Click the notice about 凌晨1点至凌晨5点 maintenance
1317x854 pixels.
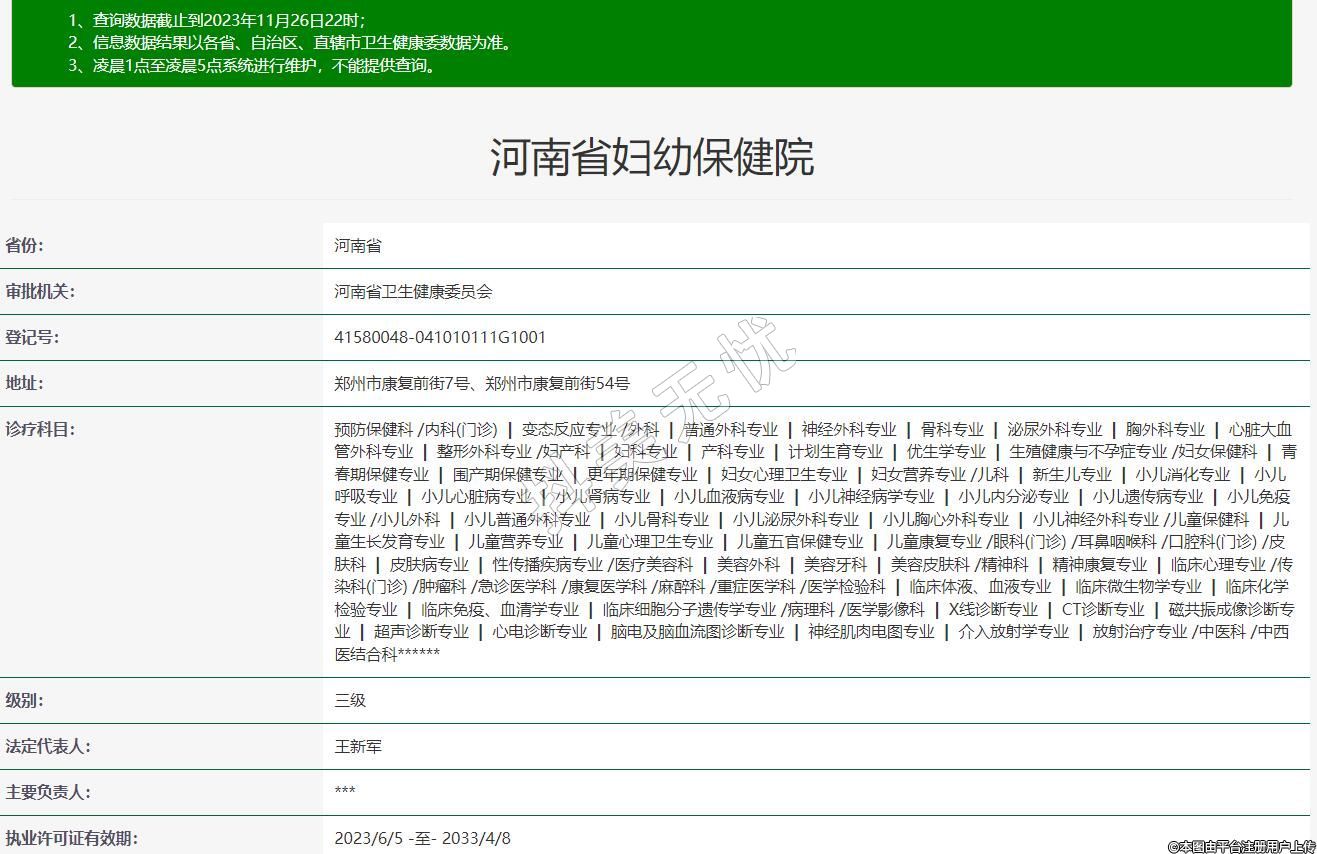pos(252,66)
